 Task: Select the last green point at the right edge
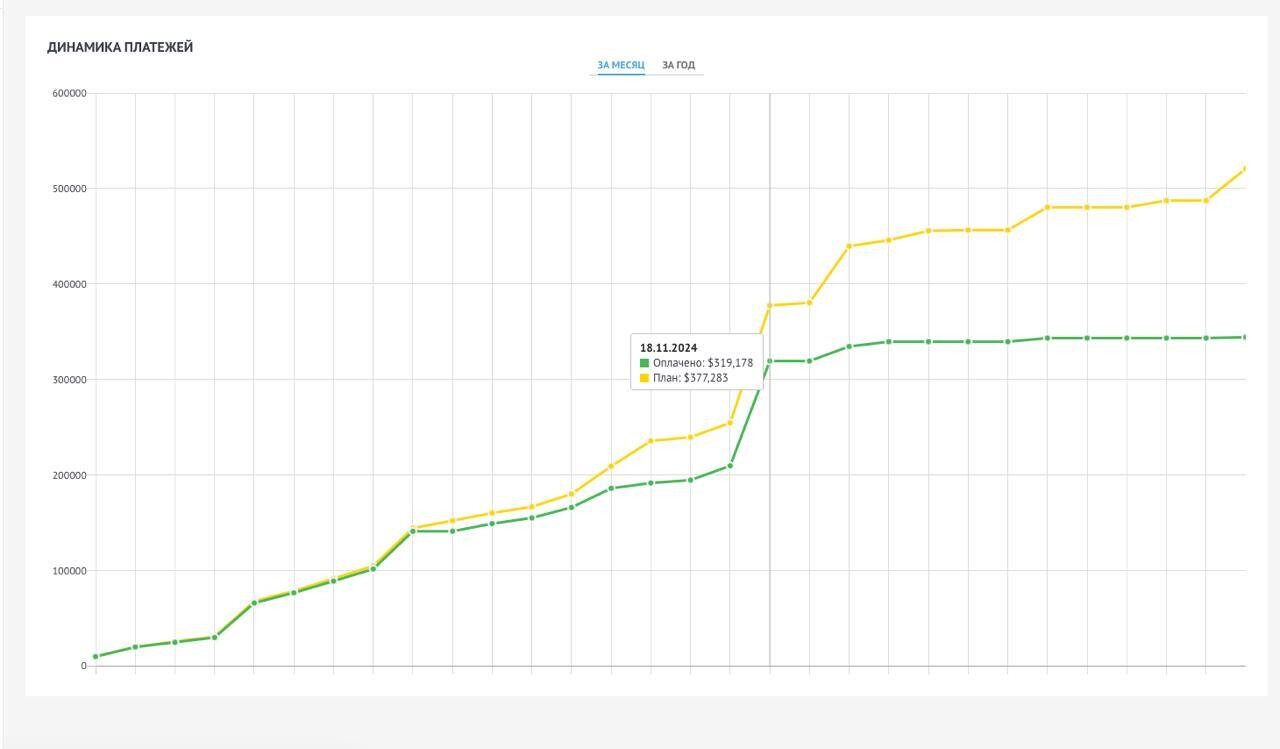pyautogui.click(x=1244, y=337)
